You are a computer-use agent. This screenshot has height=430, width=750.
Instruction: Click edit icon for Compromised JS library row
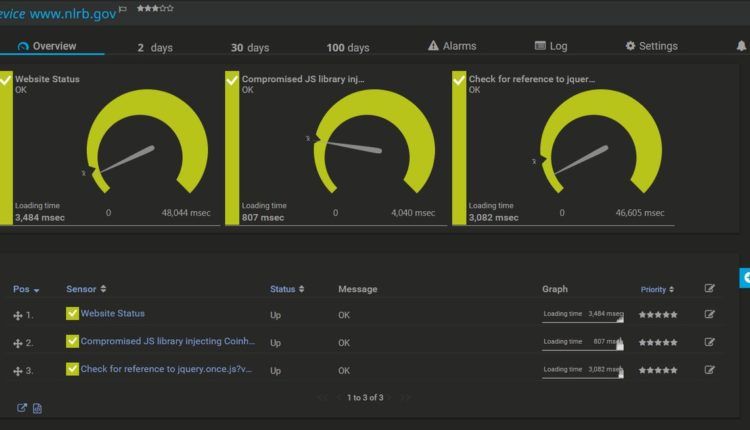pos(709,342)
